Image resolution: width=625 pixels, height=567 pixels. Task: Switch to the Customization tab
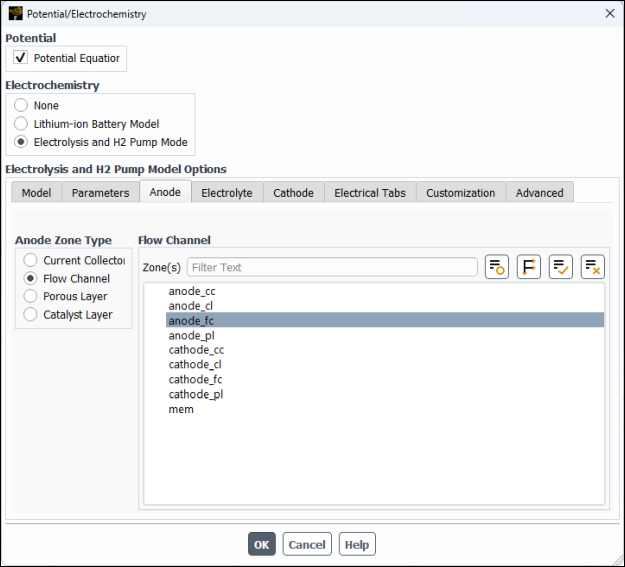[461, 193]
